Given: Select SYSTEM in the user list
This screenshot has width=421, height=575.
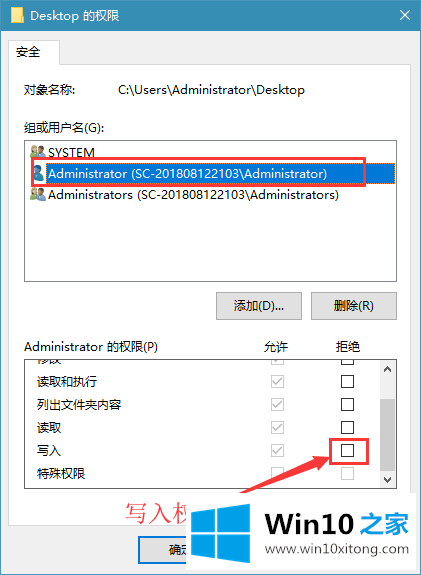Looking at the screenshot, I should 71,152.
